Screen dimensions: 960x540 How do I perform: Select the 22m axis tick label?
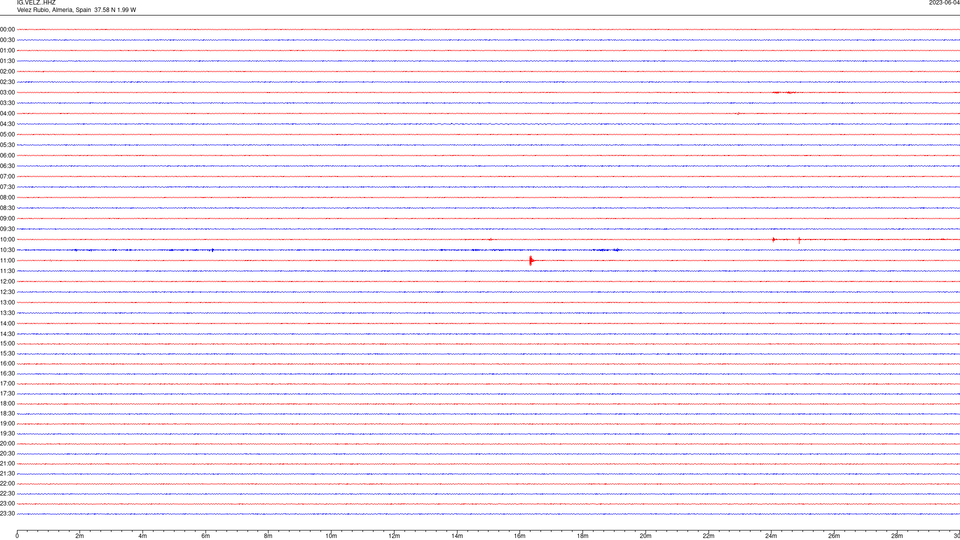point(708,536)
